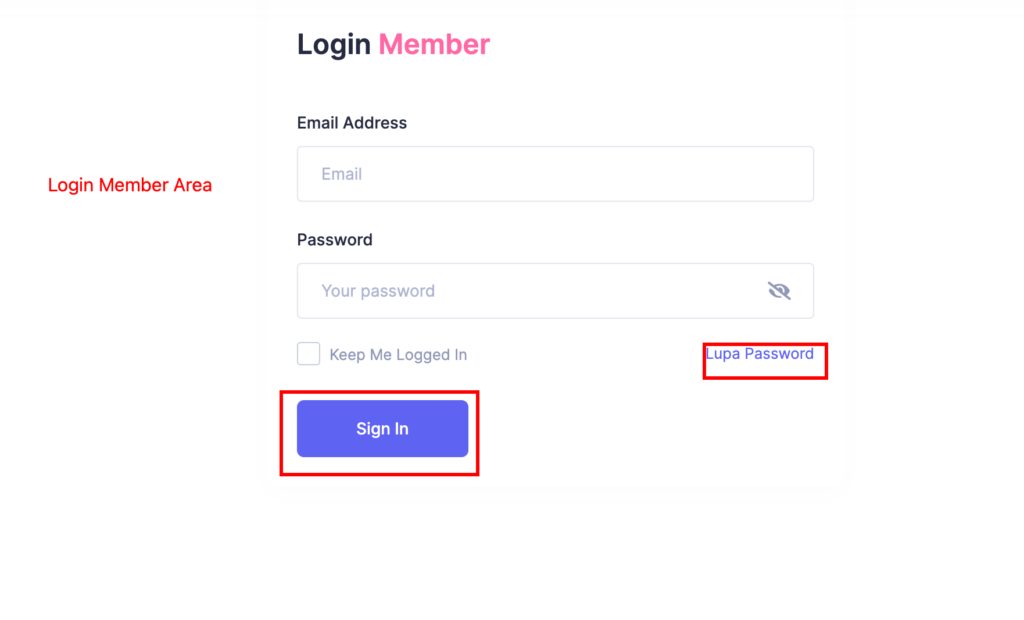Click the Email Address field label
The image size is (1024, 620).
(x=351, y=123)
